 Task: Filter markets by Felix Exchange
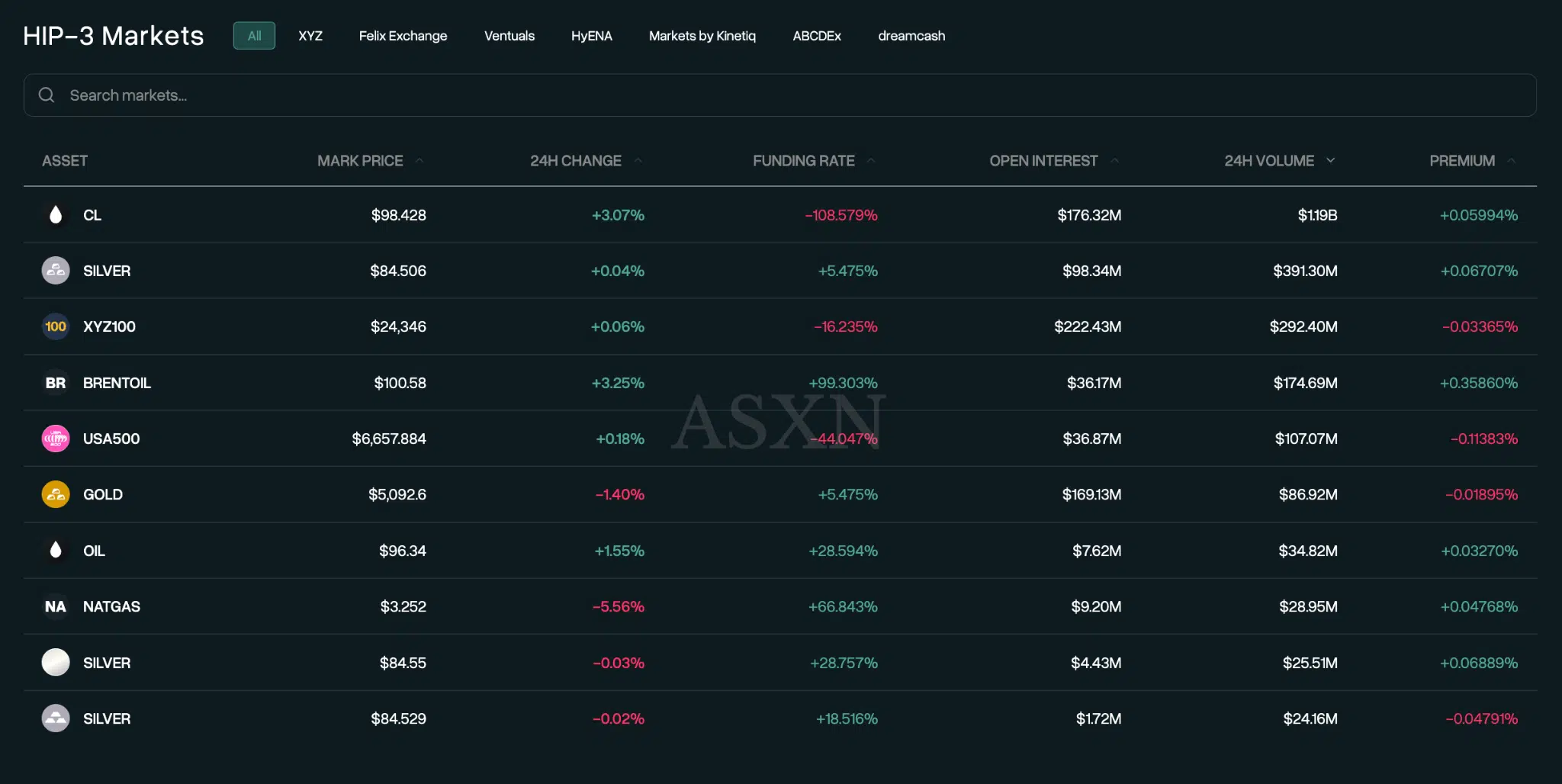pos(403,36)
